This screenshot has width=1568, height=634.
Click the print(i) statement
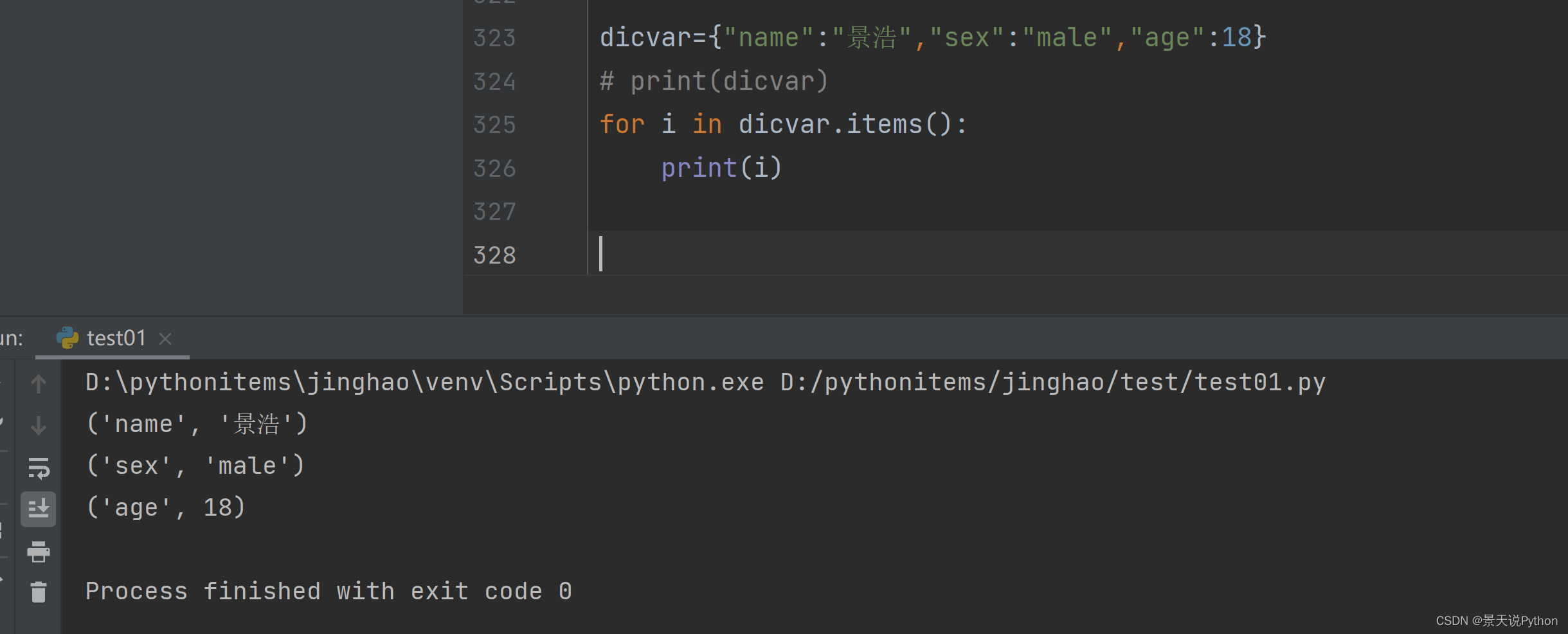721,168
